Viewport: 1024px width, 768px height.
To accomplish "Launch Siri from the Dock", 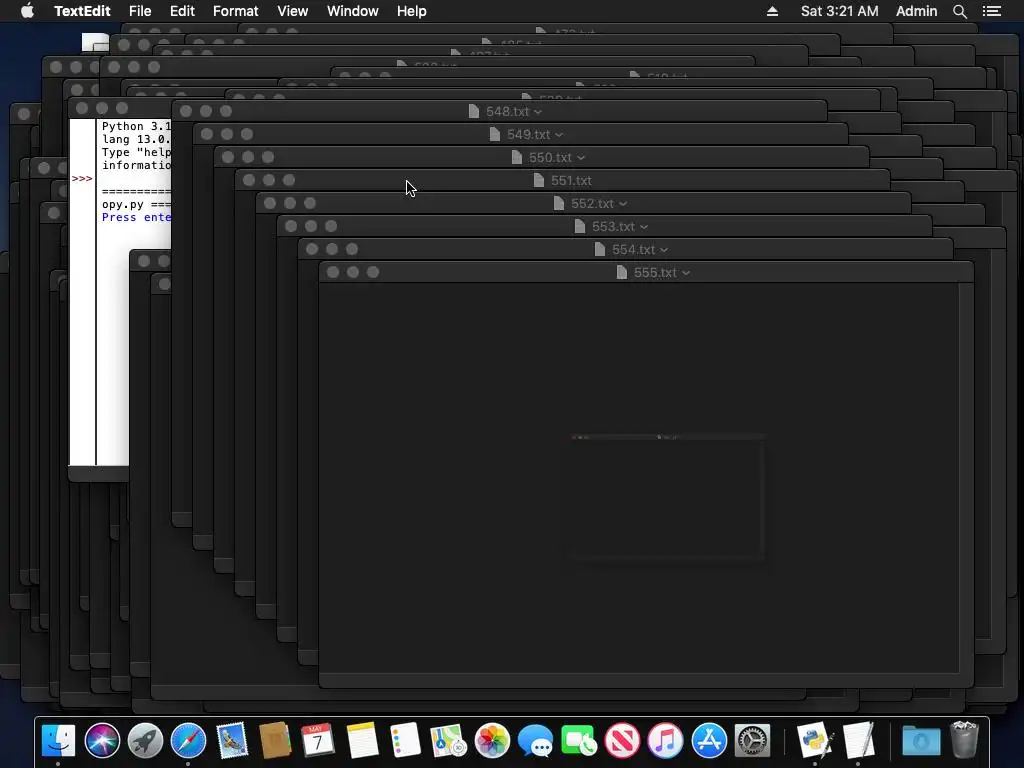I will [102, 741].
